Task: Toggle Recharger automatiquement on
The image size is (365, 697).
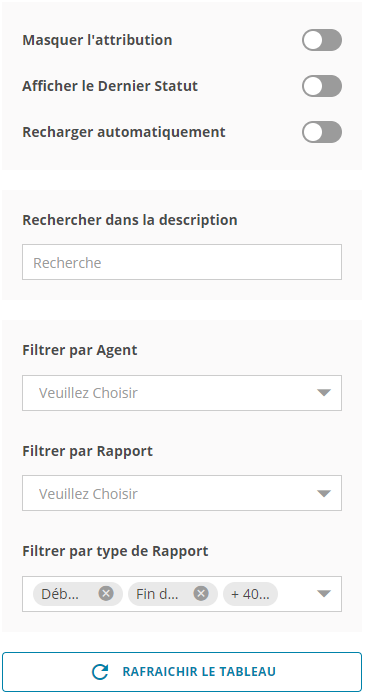Action: [322, 132]
